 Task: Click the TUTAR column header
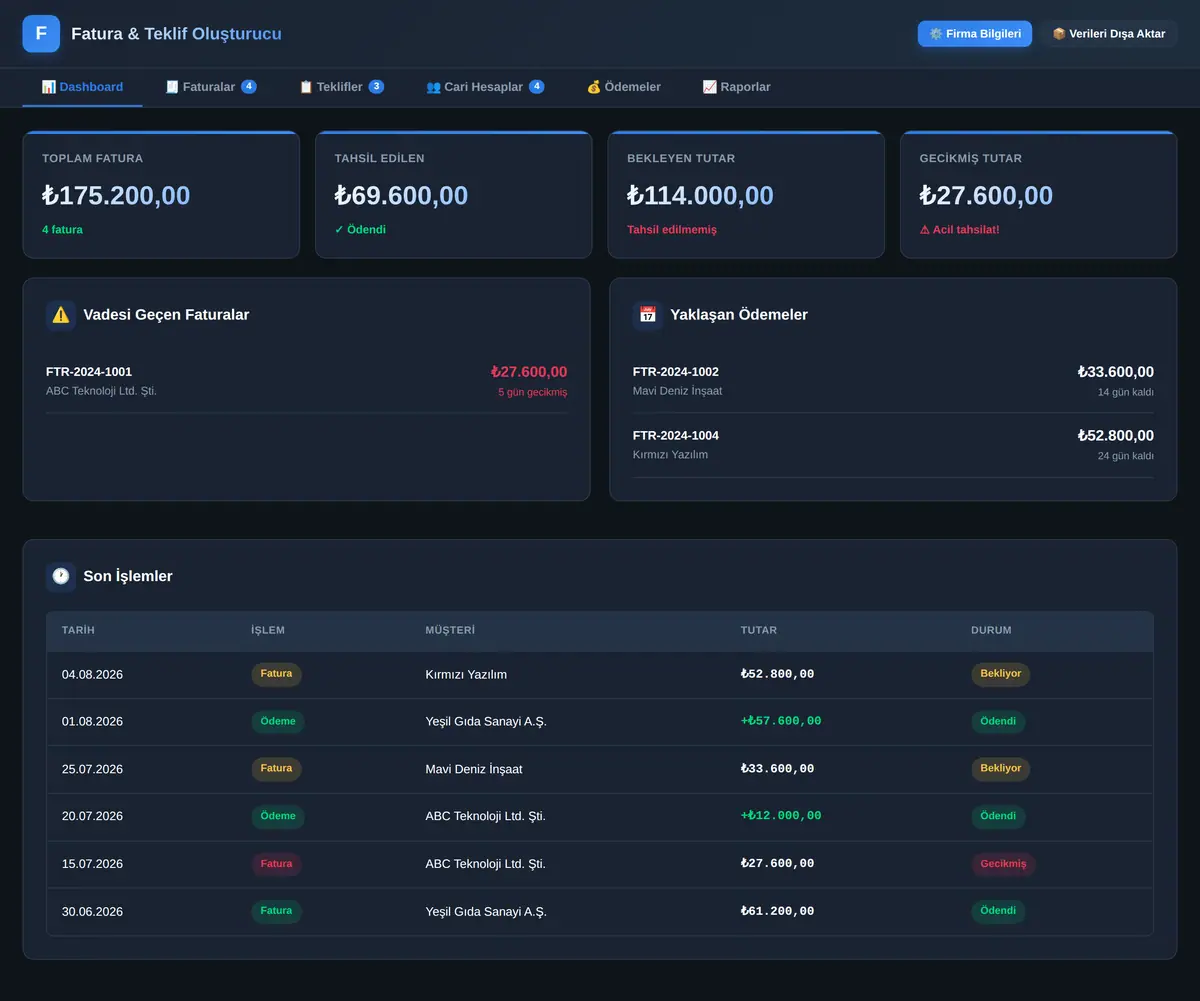coord(759,631)
